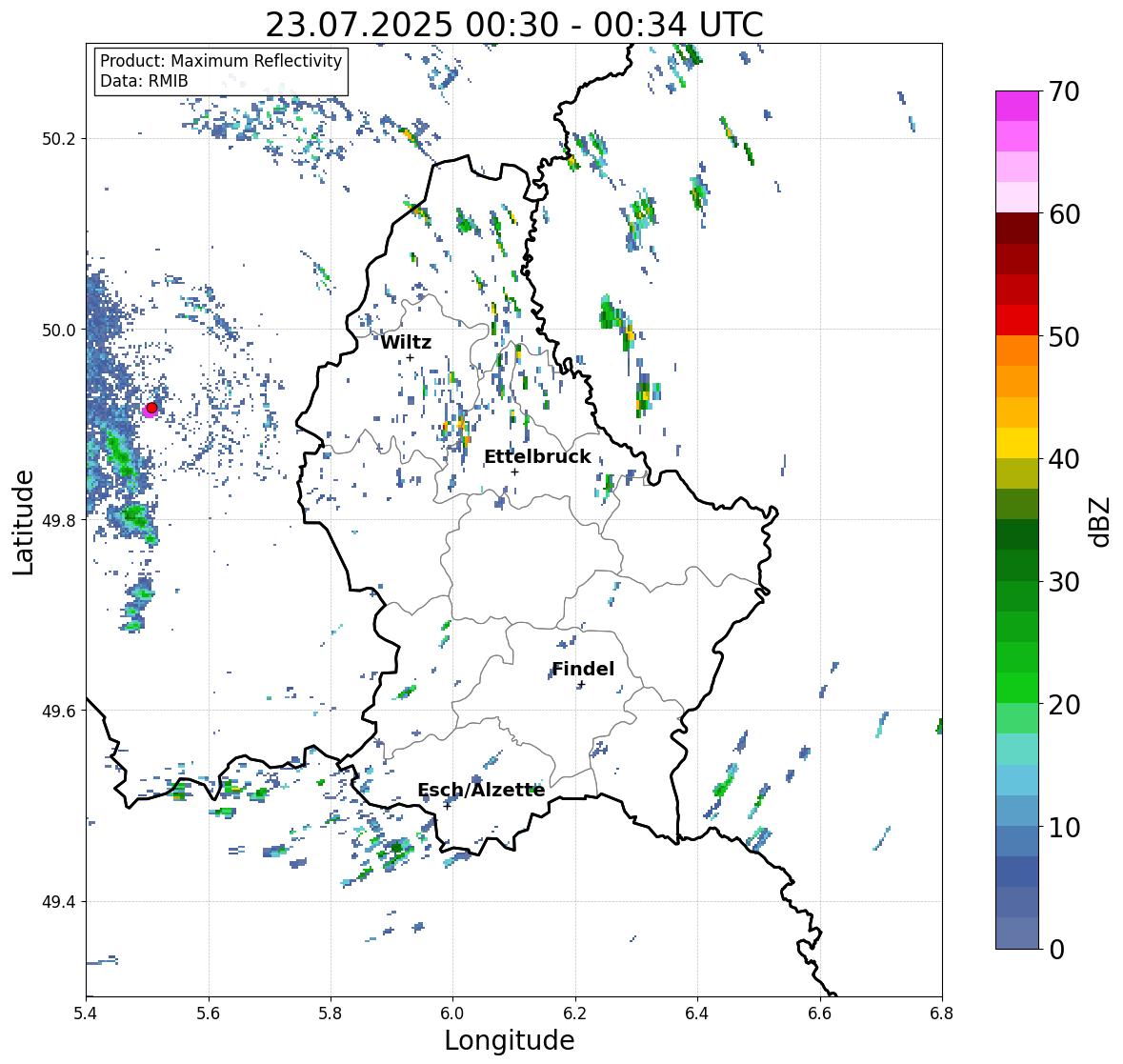Click the 30 value on colorbar
1123x1064 pixels.
click(x=1064, y=582)
